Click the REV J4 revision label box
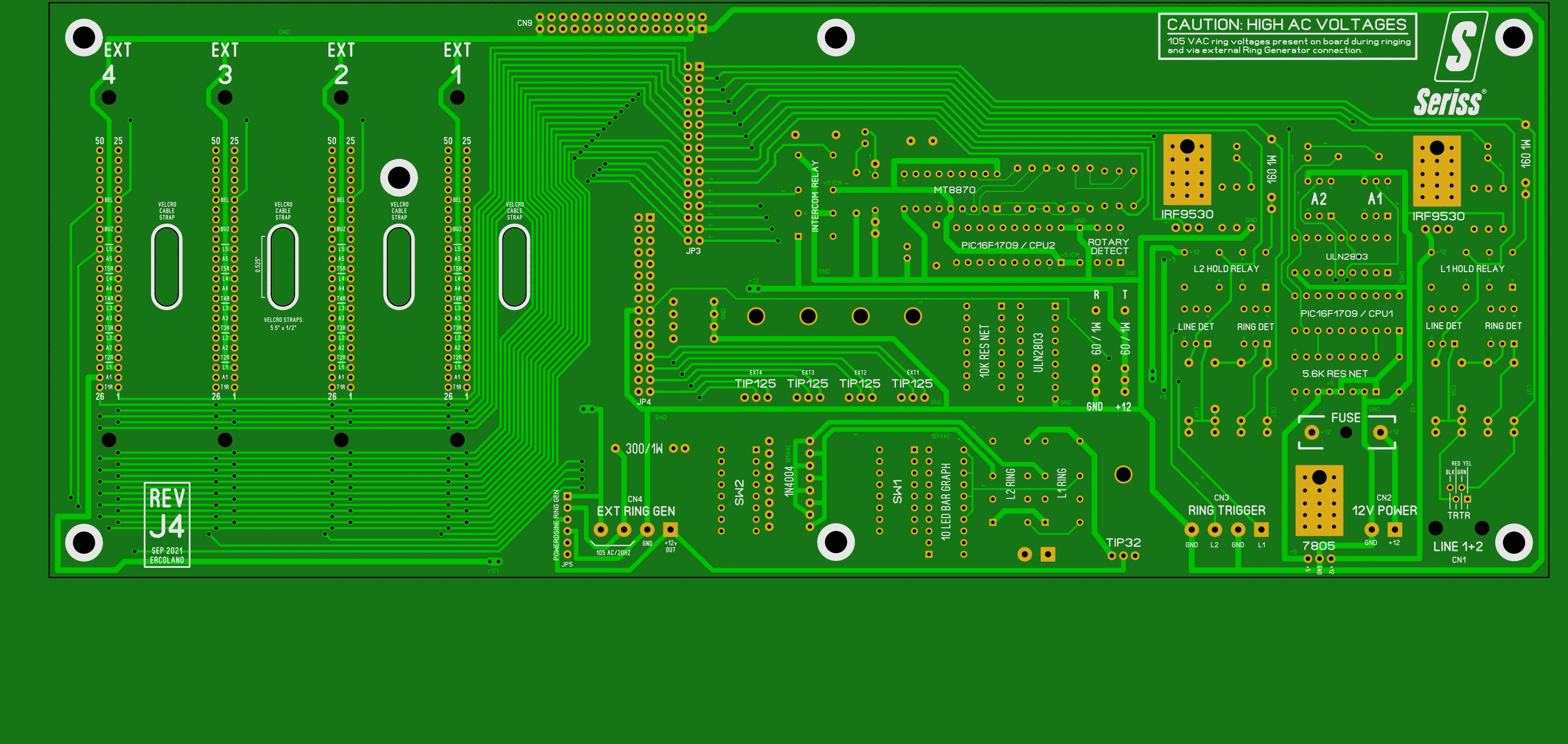The height and width of the screenshot is (744, 1568). 167,525
